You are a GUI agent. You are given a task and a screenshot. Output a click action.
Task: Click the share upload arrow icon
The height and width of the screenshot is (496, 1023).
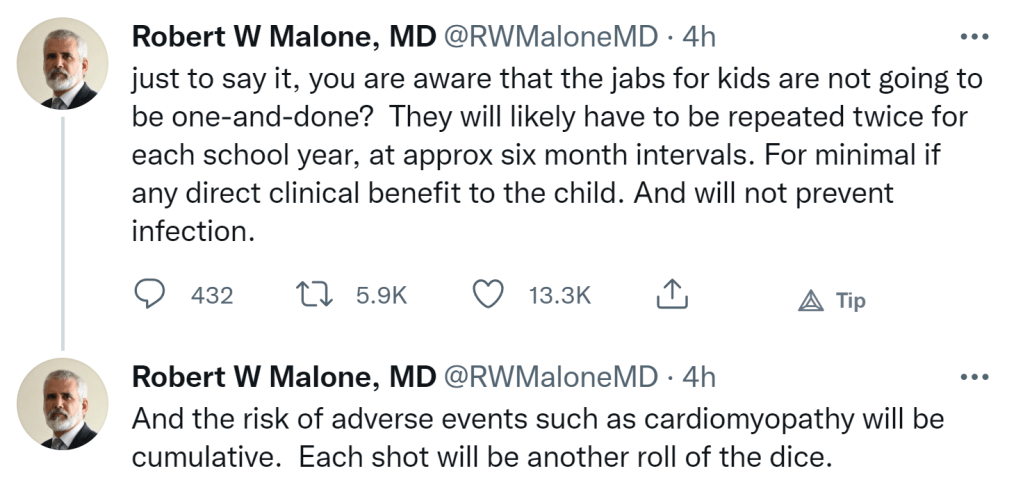[671, 294]
